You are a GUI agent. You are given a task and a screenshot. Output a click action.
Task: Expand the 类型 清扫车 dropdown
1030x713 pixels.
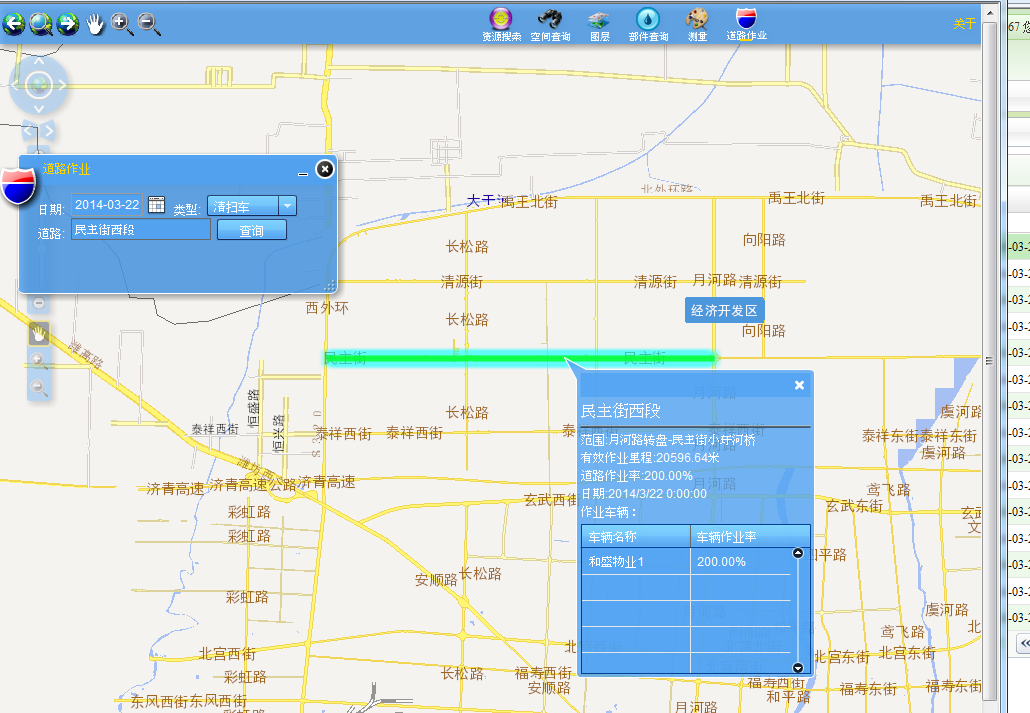click(x=287, y=206)
